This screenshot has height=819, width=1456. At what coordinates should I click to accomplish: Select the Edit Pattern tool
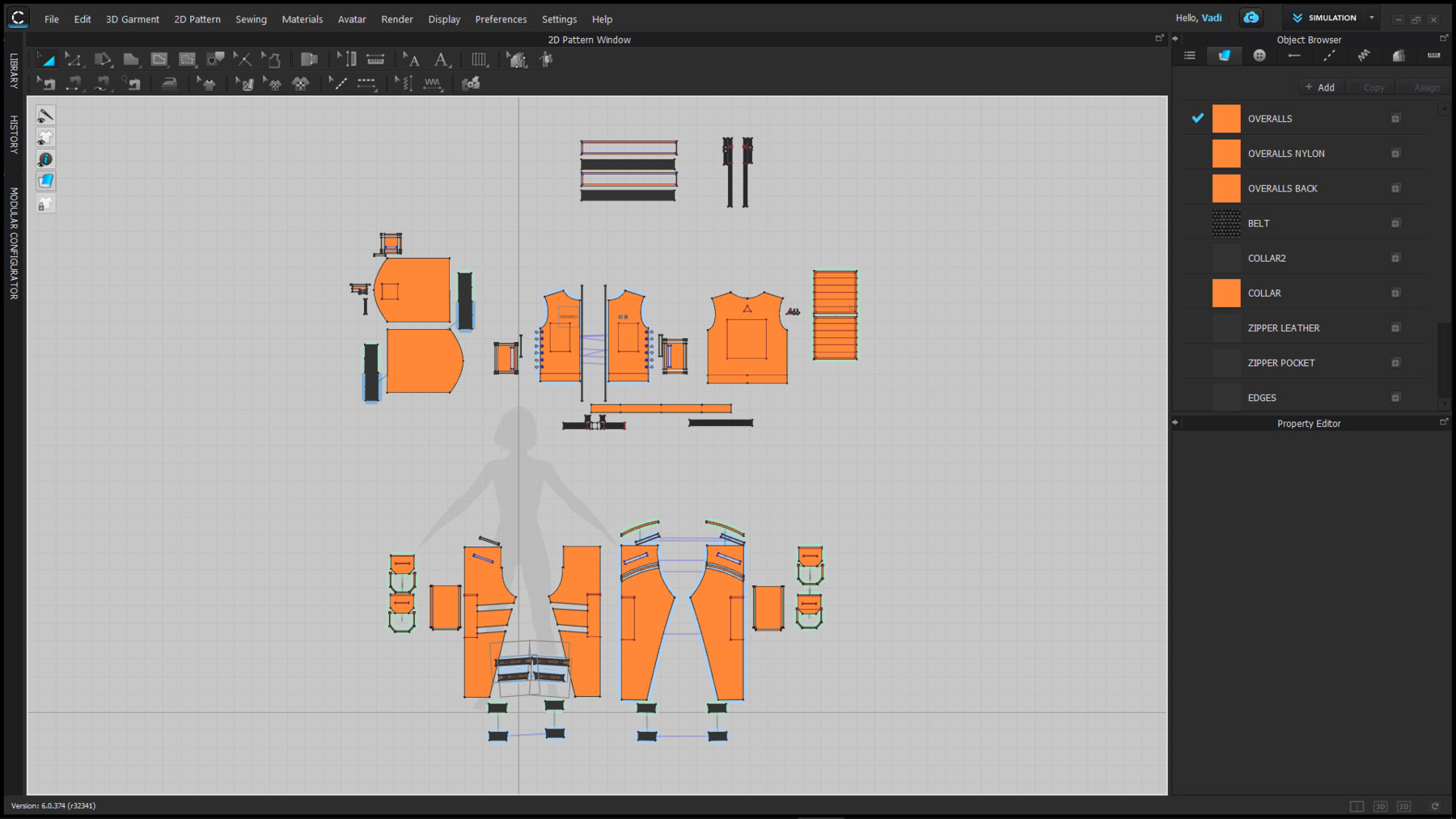click(74, 59)
